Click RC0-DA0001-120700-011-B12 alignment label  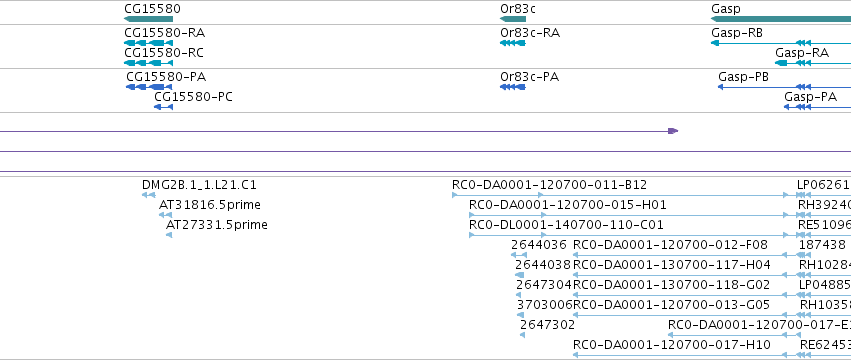[549, 185]
